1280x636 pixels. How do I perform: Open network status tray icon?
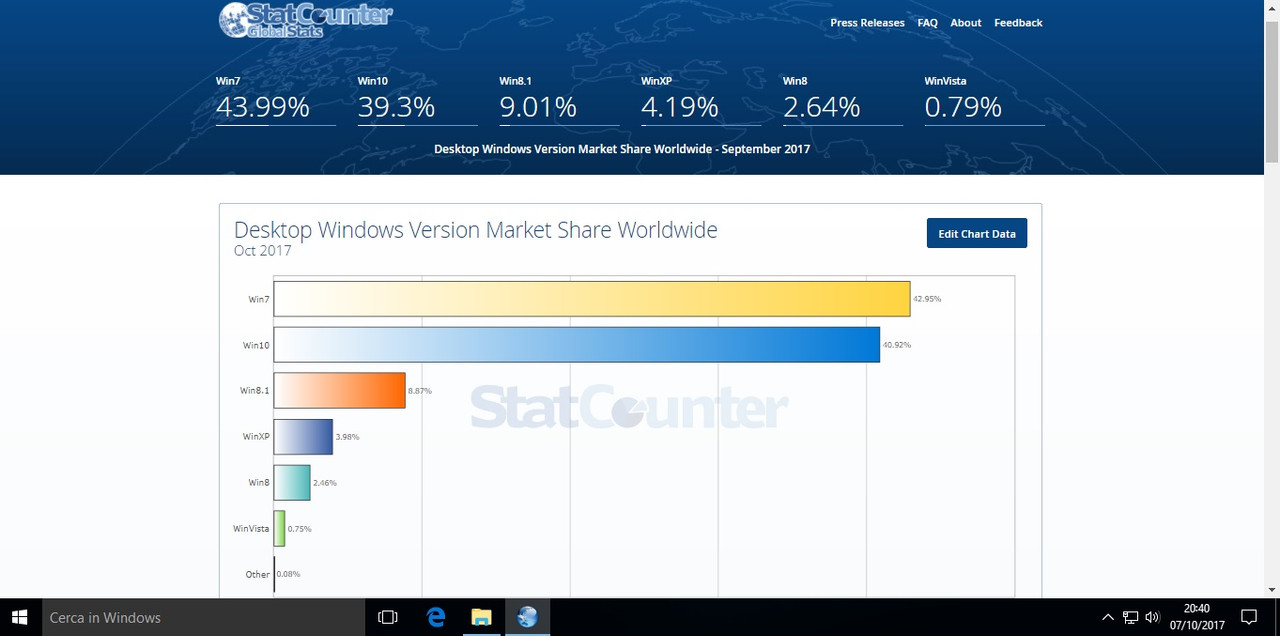tap(1130, 617)
